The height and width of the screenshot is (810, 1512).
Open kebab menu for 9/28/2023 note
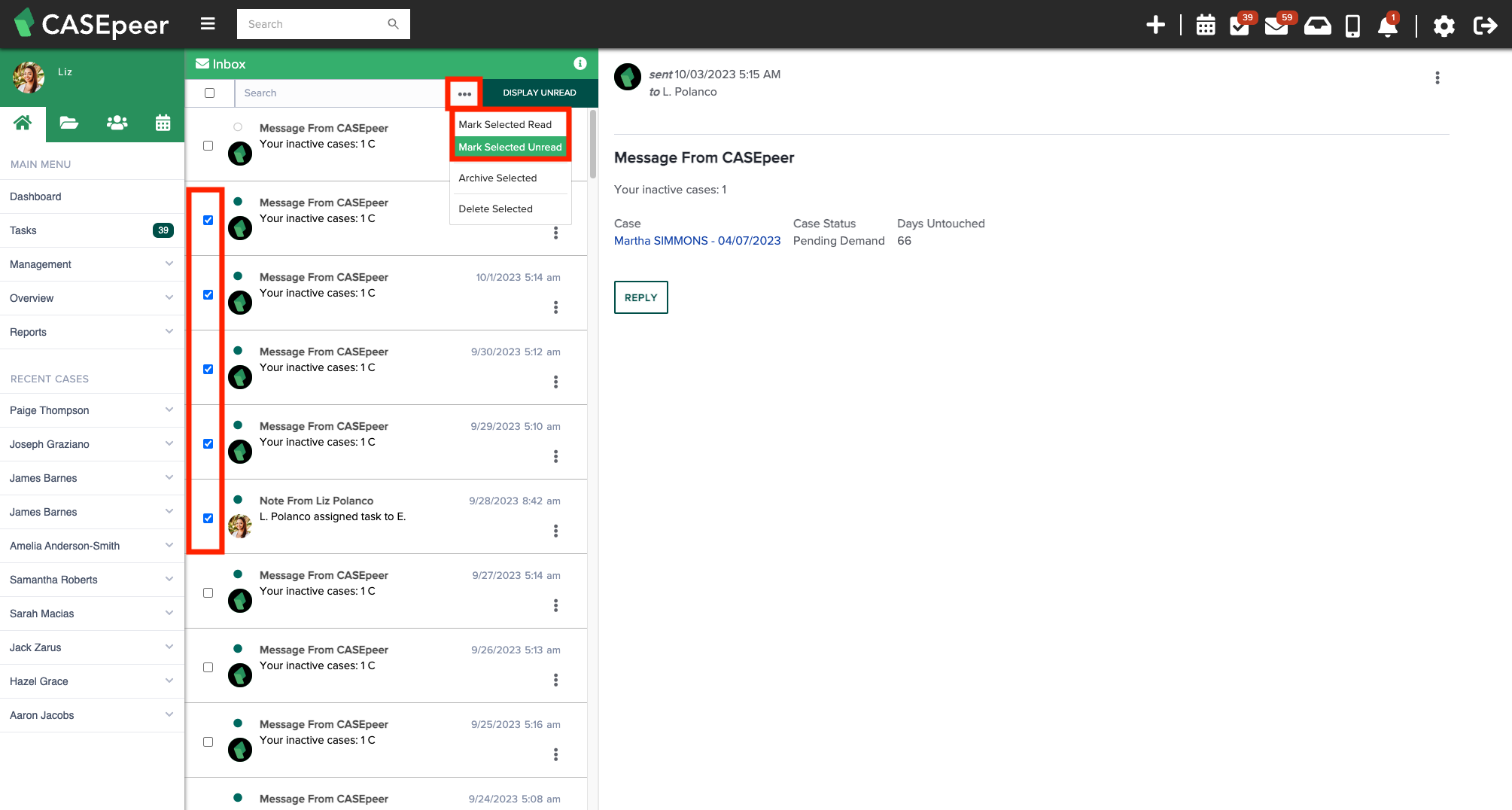[x=555, y=531]
